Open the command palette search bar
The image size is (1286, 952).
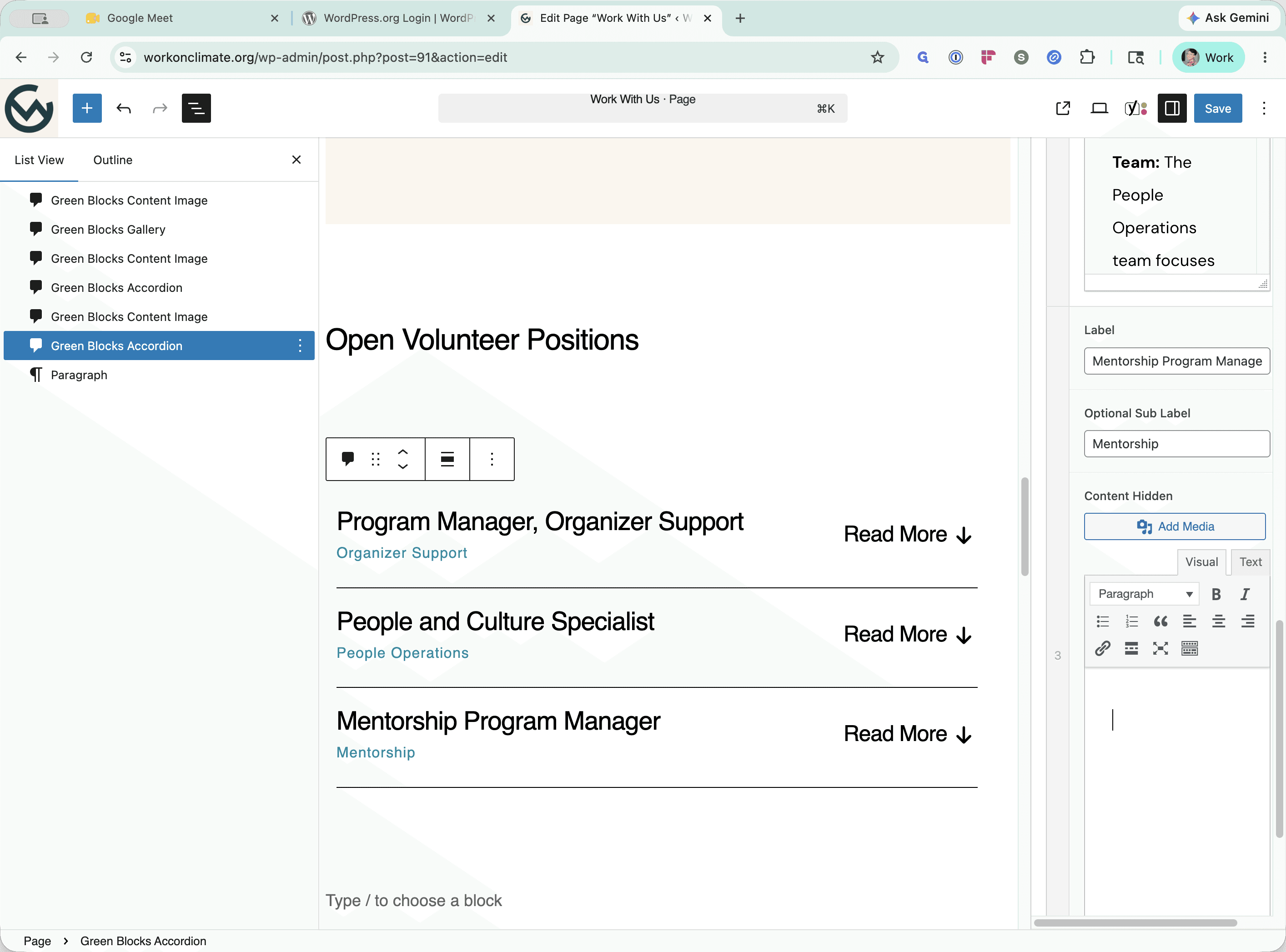pyautogui.click(x=643, y=108)
